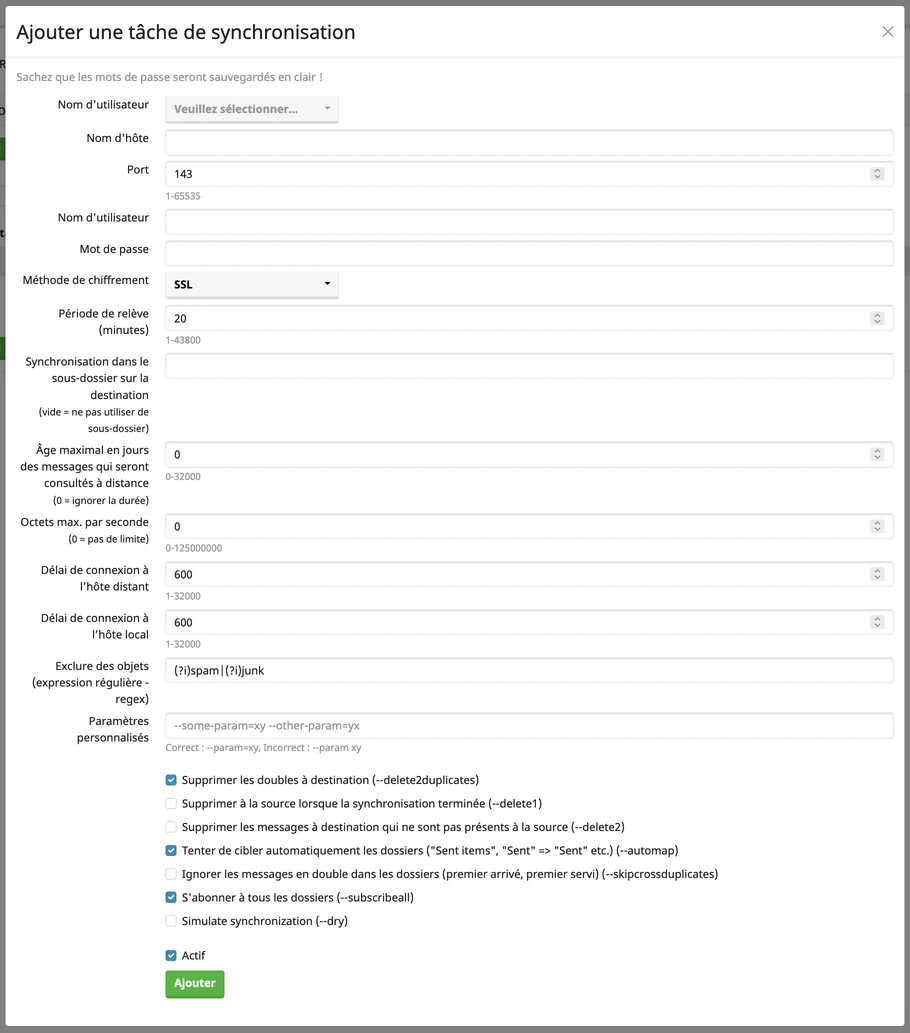Uncheck S'abonner à tous les dossiers
This screenshot has height=1033, width=910.
(x=171, y=897)
